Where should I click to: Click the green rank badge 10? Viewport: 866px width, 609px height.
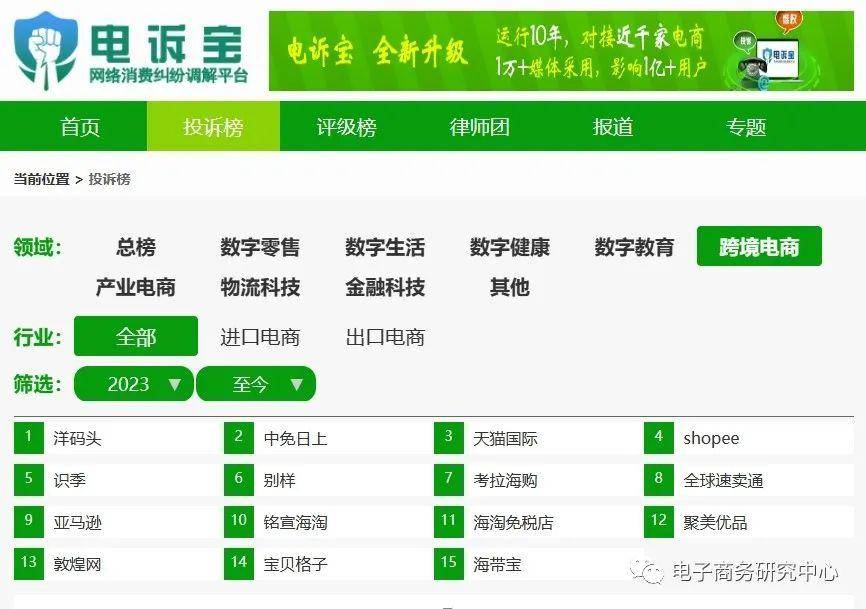pos(239,522)
